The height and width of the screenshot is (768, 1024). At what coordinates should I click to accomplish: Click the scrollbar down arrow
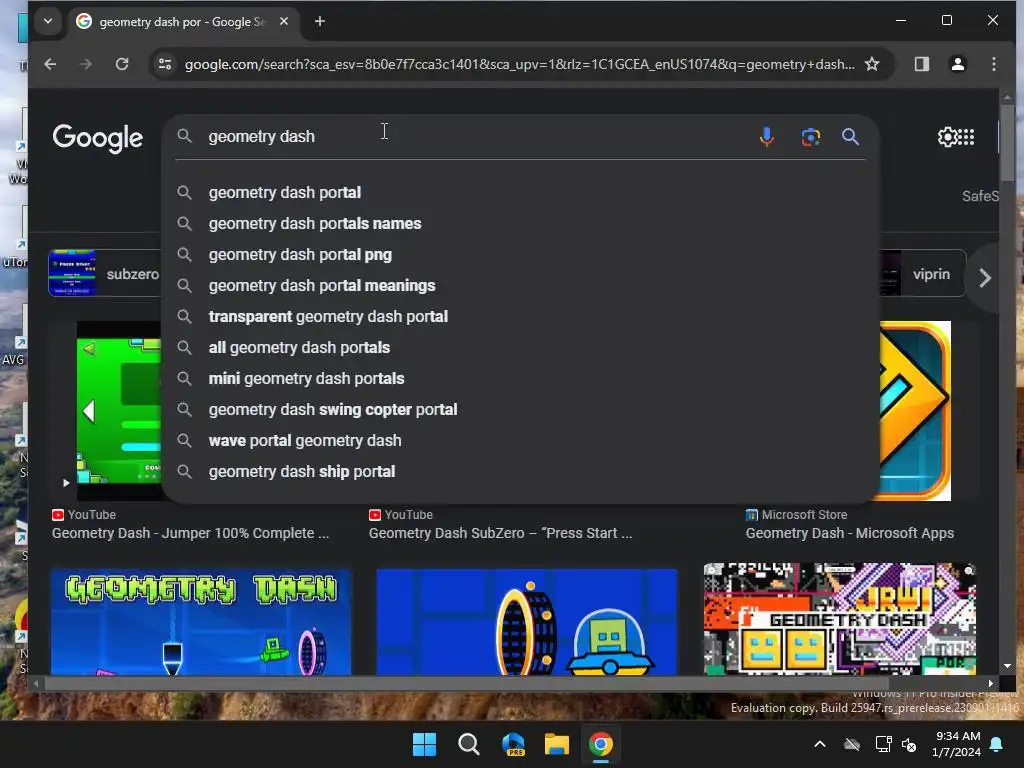click(x=1007, y=666)
